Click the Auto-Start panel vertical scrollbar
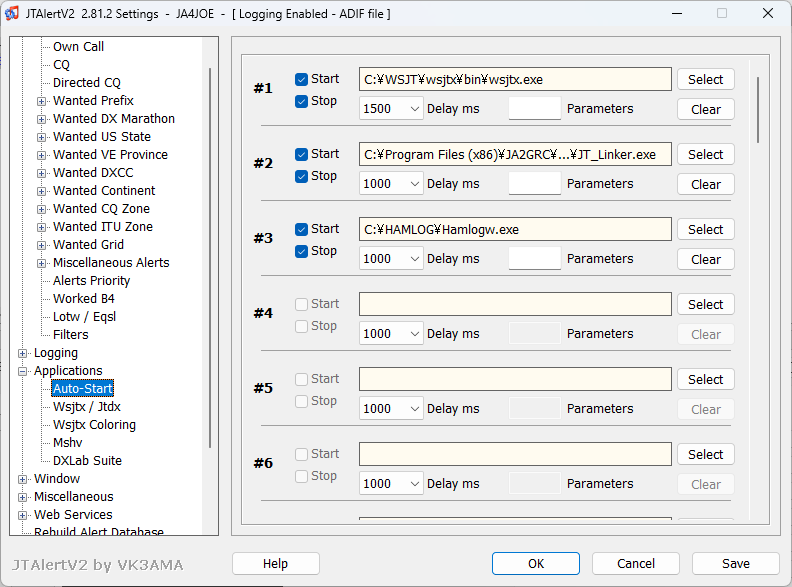792x587 pixels. pos(759,110)
